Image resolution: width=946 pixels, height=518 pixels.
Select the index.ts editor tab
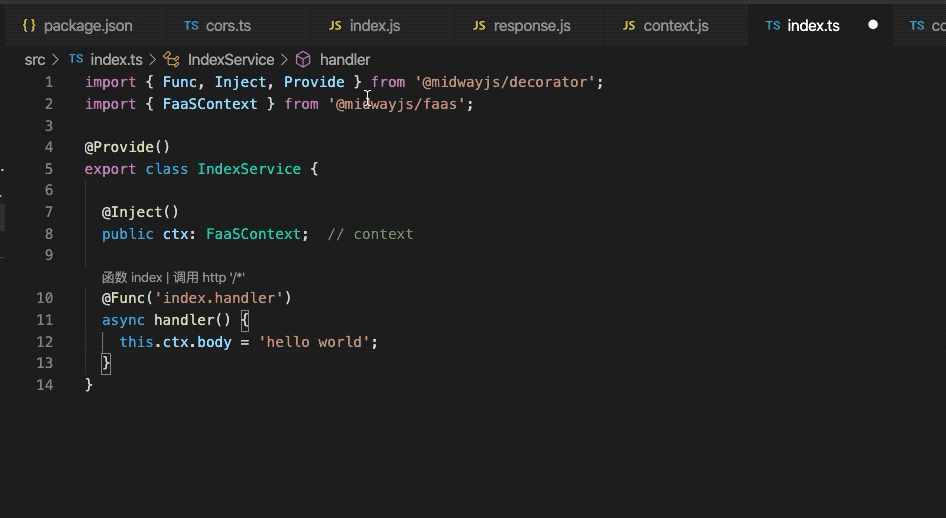click(813, 26)
